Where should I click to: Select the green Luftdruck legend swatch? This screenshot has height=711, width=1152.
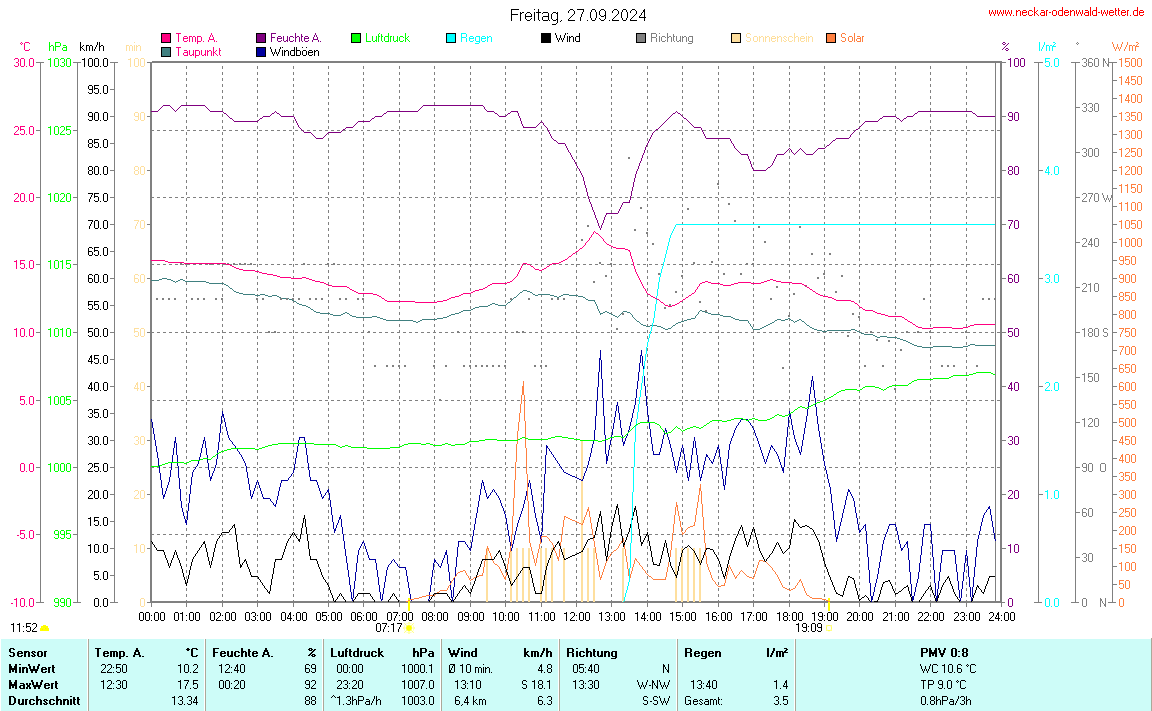pos(356,38)
